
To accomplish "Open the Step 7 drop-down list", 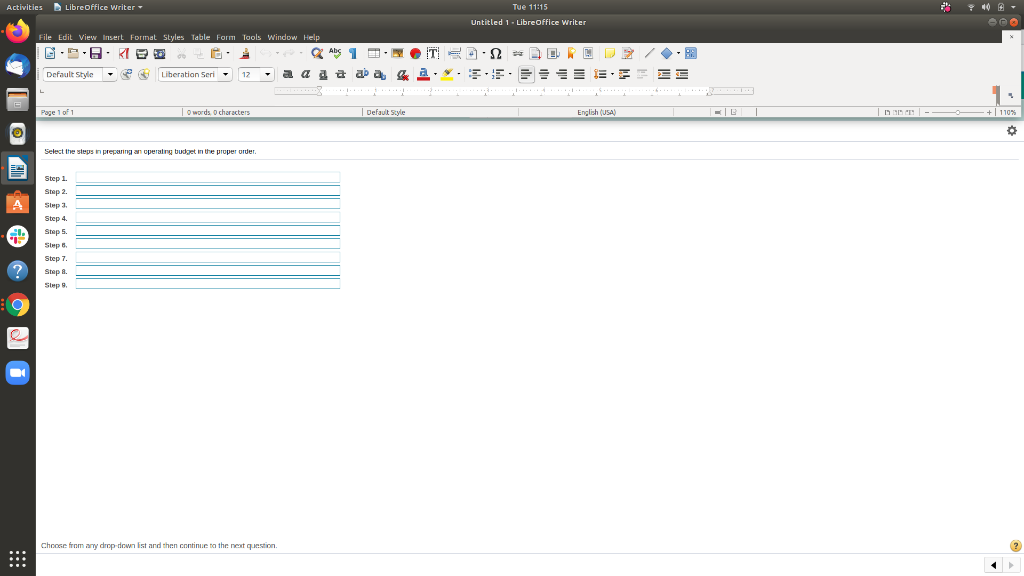I will pyautogui.click(x=208, y=257).
